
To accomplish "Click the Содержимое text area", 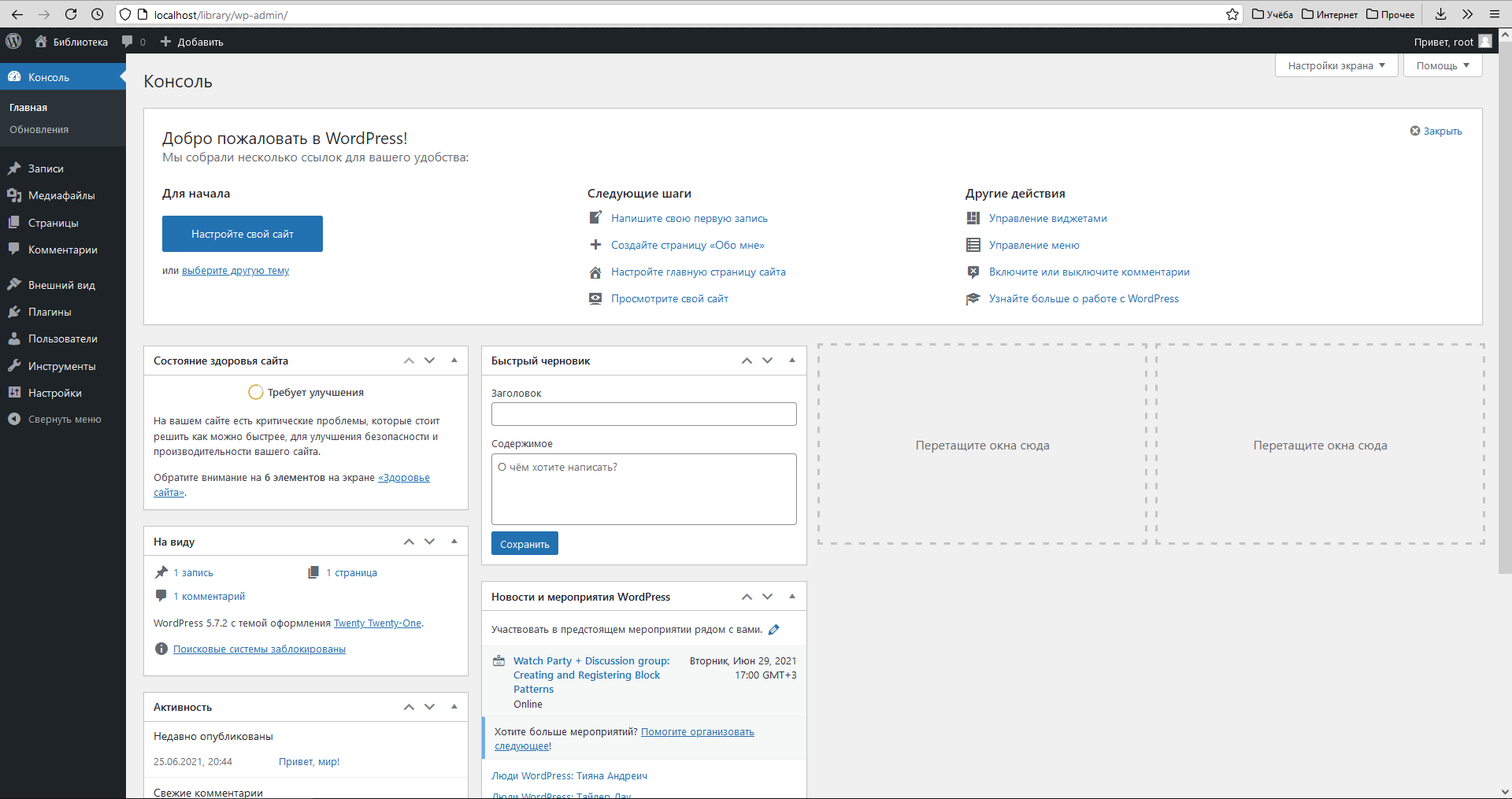I will tap(644, 489).
